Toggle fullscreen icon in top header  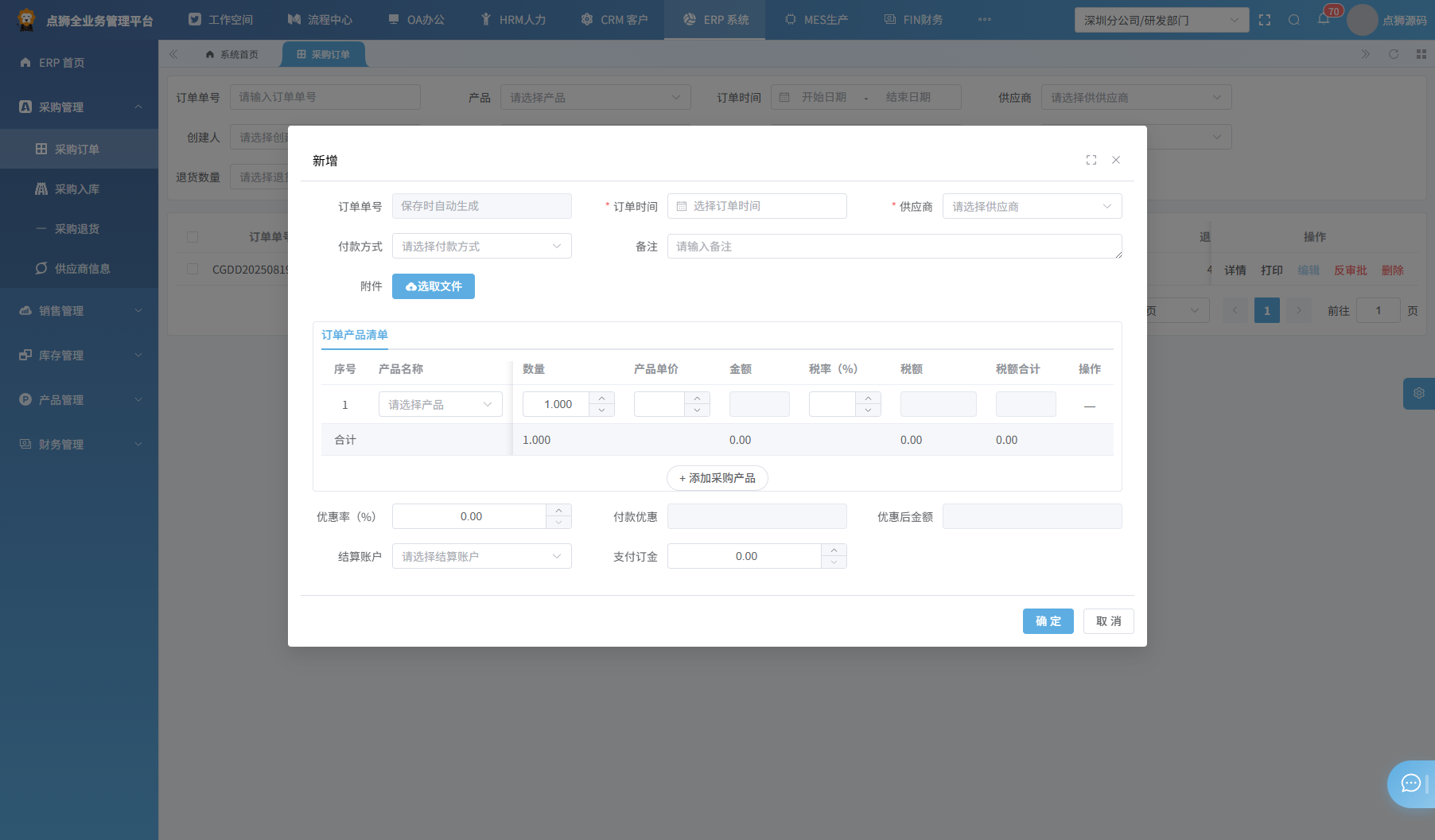1265,20
